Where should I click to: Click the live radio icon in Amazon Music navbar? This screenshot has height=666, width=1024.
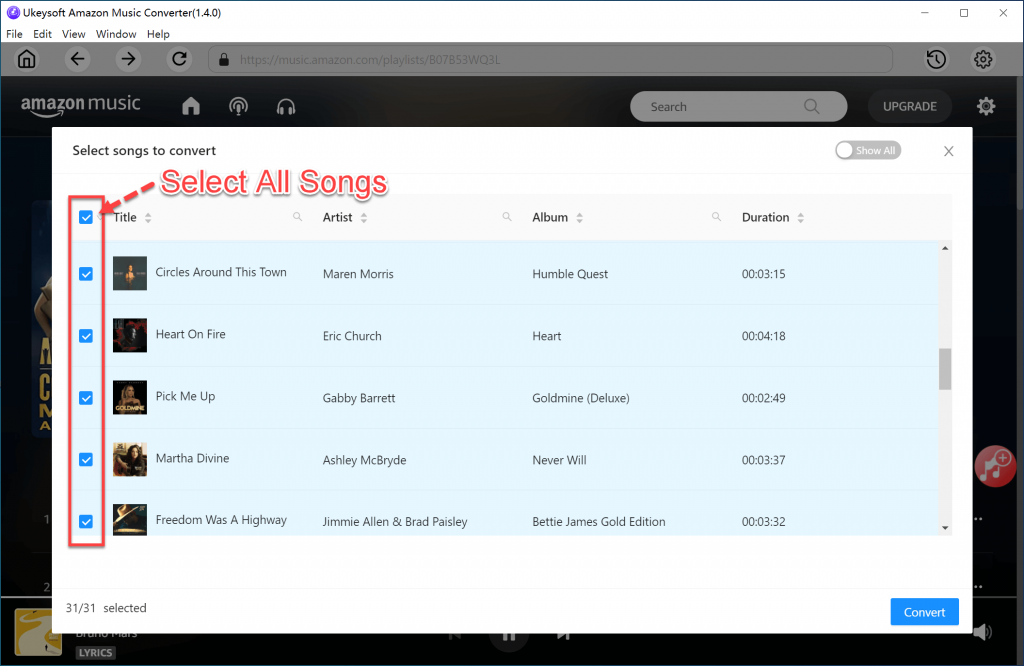tap(238, 106)
